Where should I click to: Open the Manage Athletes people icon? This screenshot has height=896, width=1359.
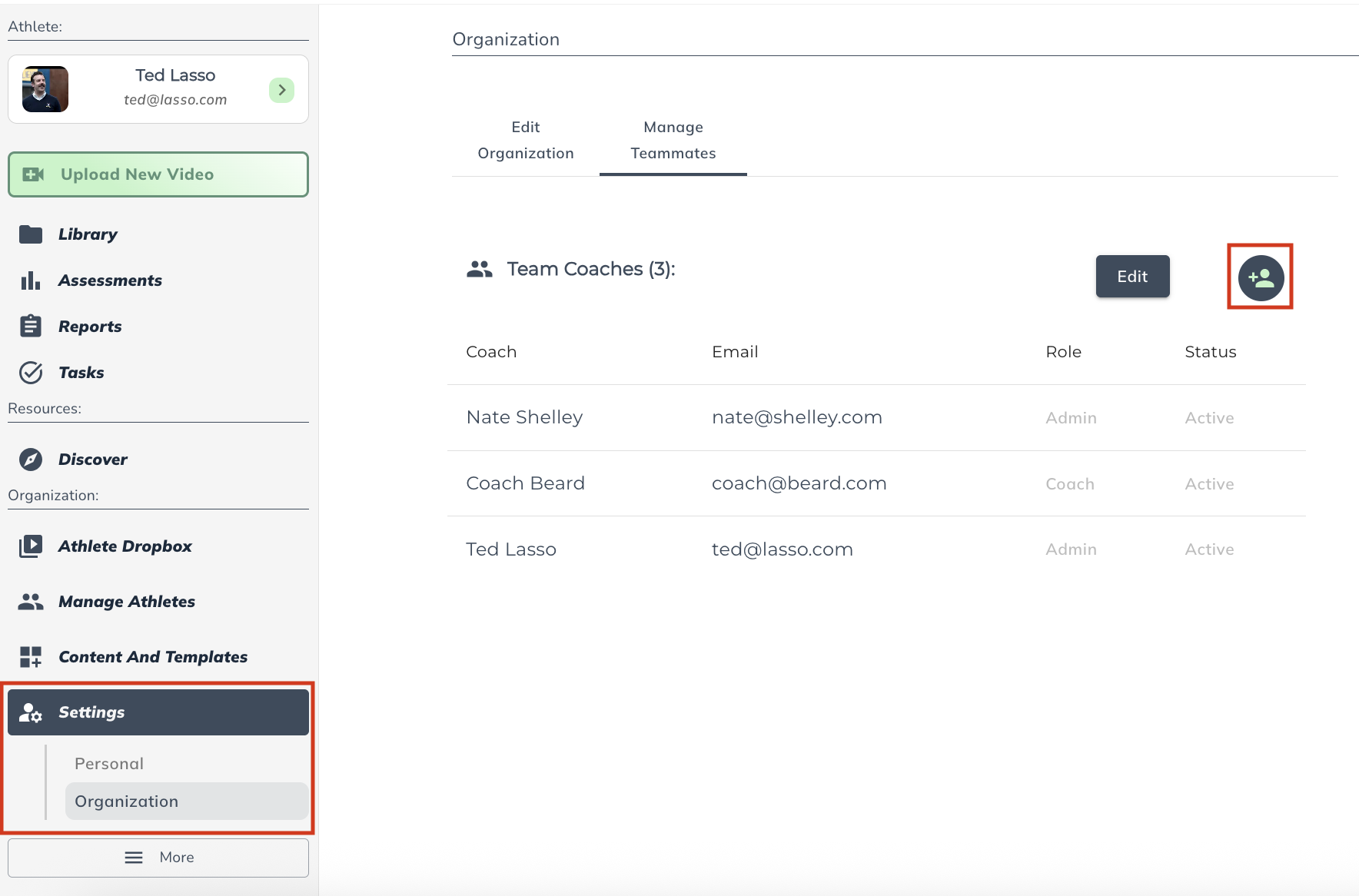(x=31, y=602)
